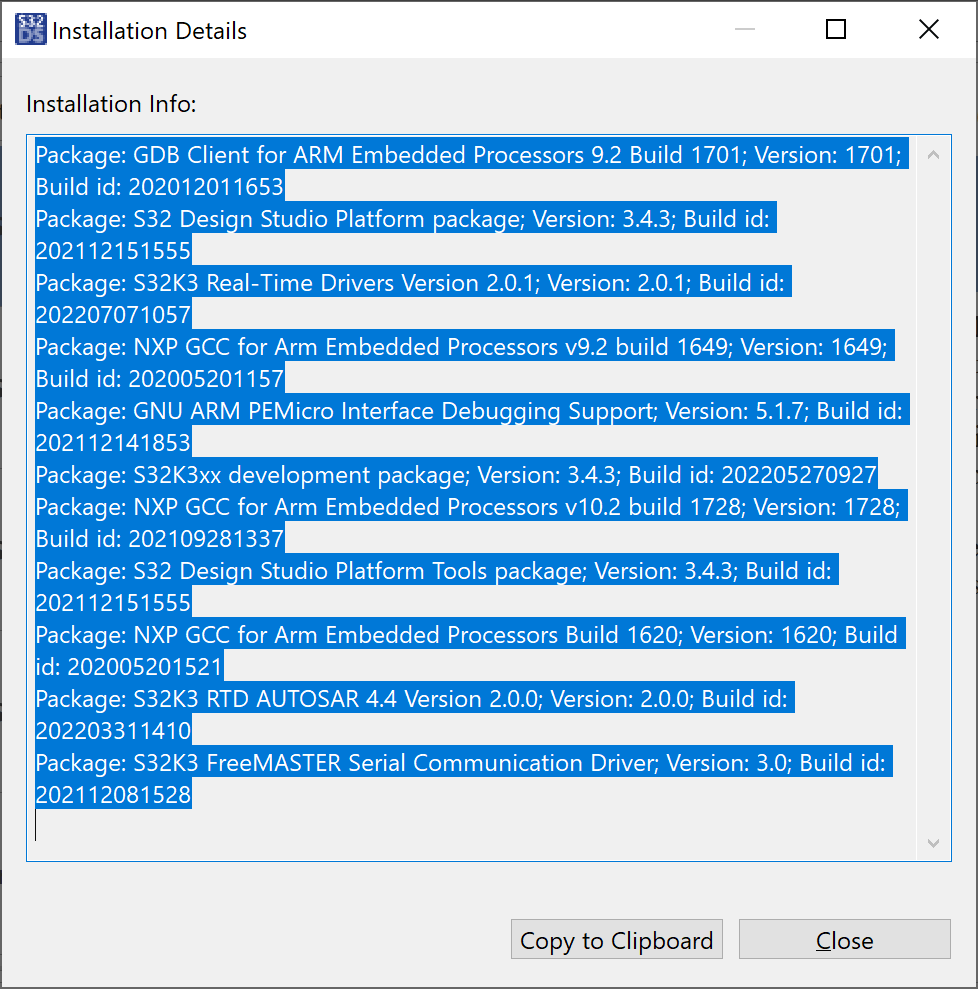Click Build id 202109281337 text
Viewport: 978px width, 989px height.
point(160,539)
